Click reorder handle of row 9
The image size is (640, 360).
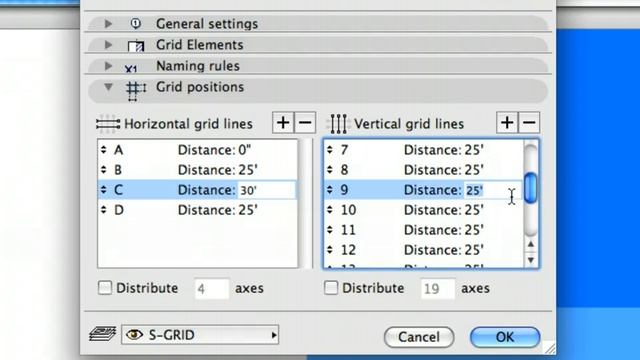pyautogui.click(x=330, y=190)
